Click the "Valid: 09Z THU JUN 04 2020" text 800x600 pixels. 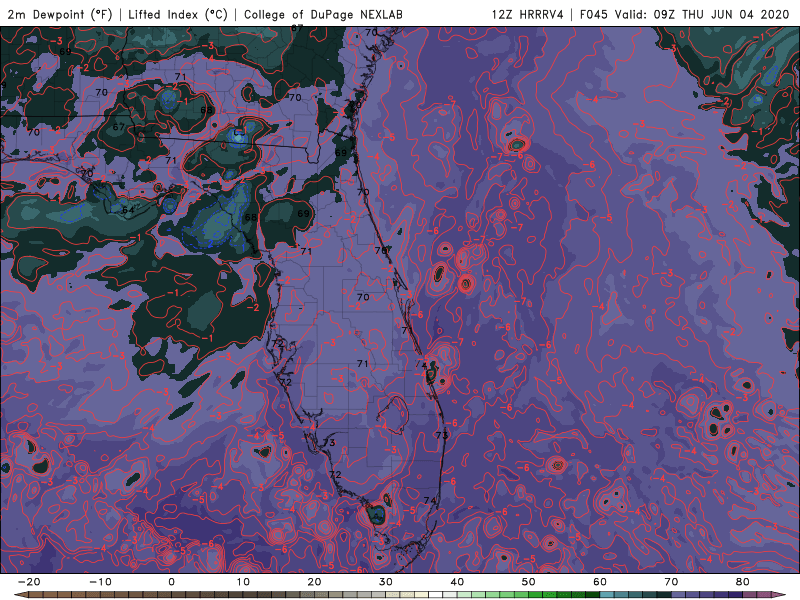click(x=702, y=14)
